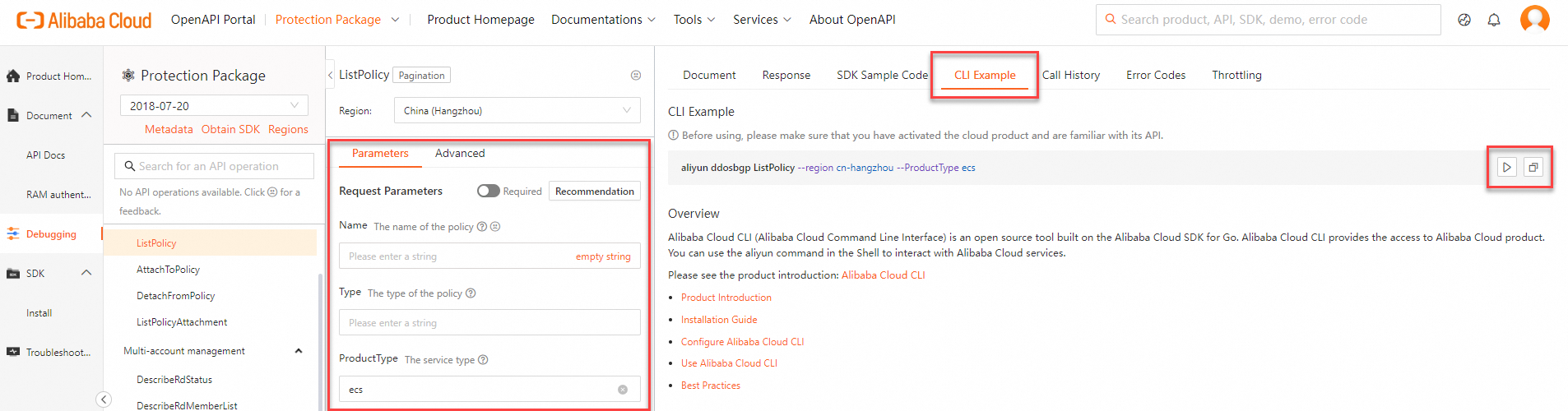1568x411 pixels.
Task: Click the globe language icon
Action: coord(1464,20)
